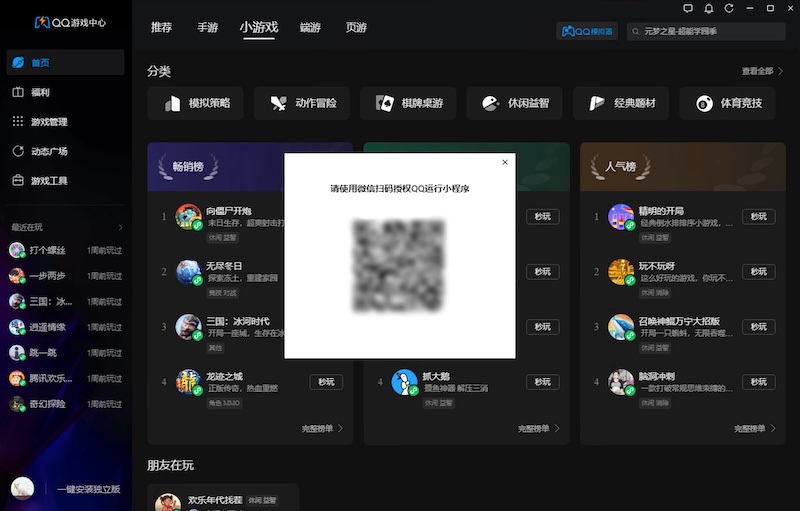The width and height of the screenshot is (800, 511).
Task: Switch to the 页游 tab
Action: click(x=356, y=27)
